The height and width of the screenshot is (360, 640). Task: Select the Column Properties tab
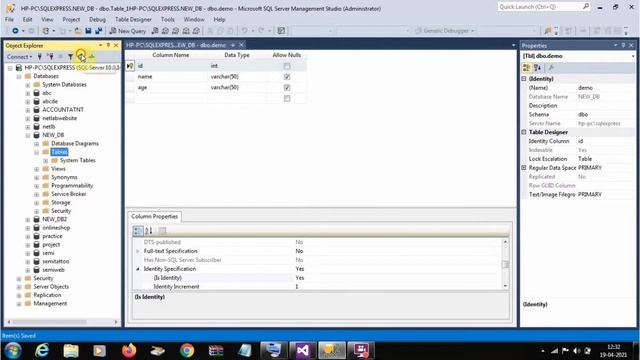coord(154,216)
